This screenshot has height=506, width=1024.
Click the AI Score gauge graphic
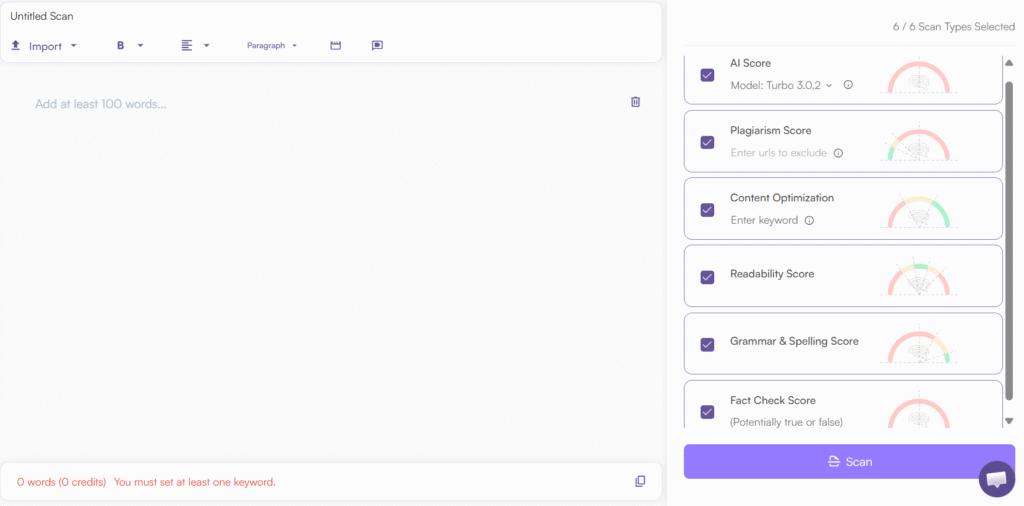(919, 77)
